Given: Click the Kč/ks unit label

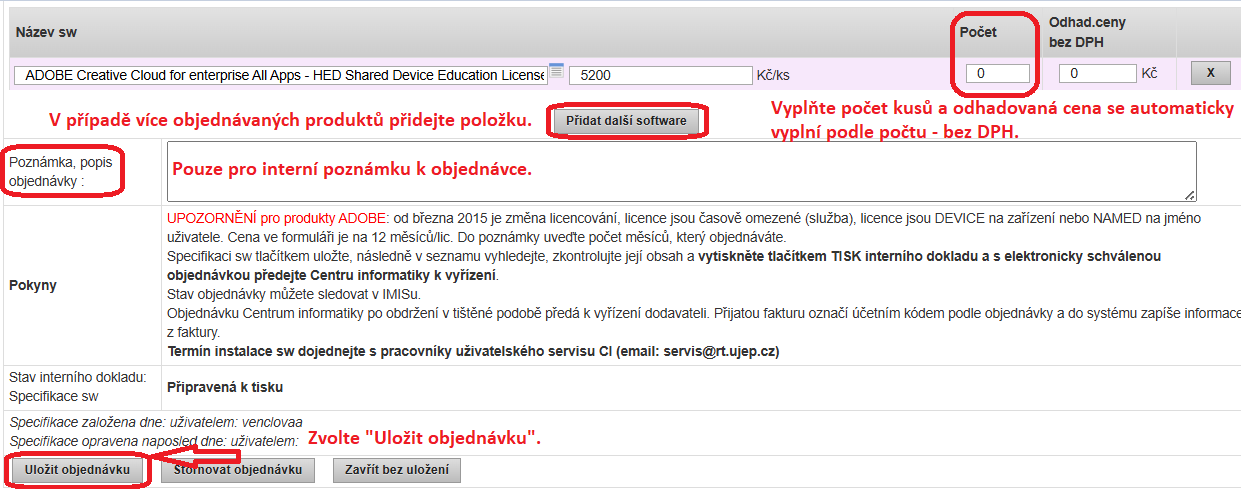Looking at the screenshot, I should (773, 75).
